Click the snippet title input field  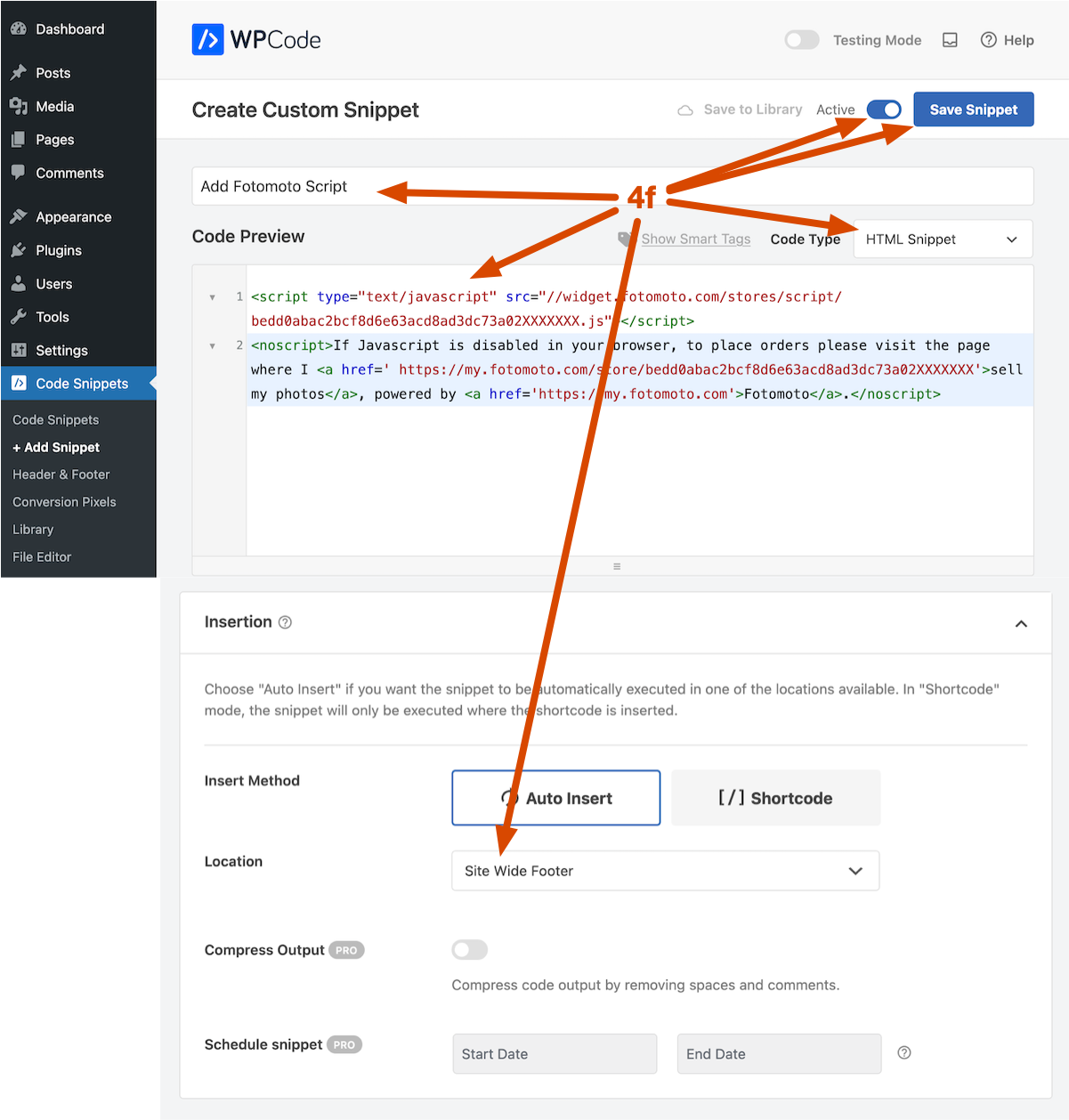612,186
